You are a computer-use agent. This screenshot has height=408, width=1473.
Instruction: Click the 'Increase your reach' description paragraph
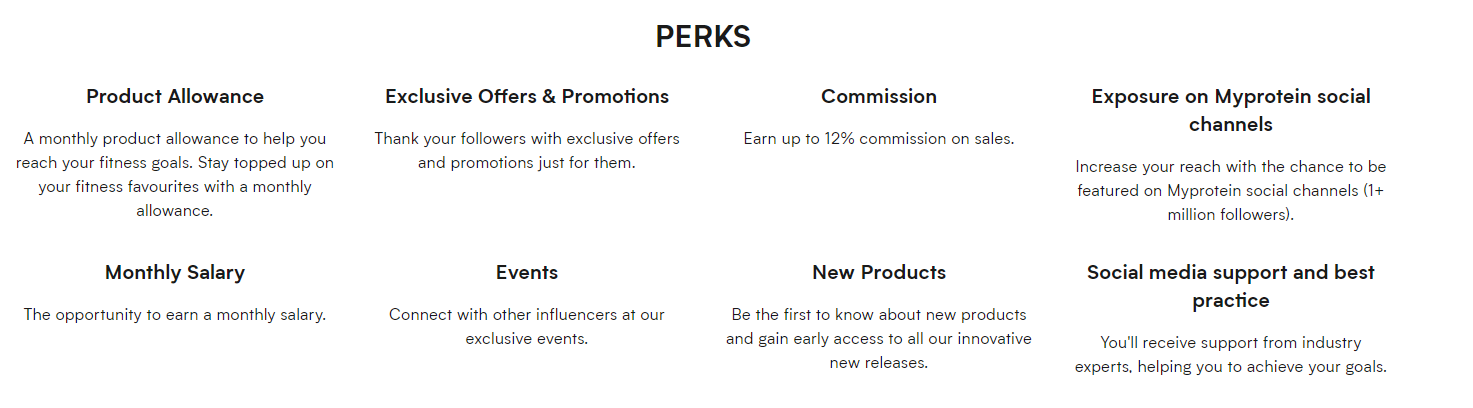[1231, 191]
